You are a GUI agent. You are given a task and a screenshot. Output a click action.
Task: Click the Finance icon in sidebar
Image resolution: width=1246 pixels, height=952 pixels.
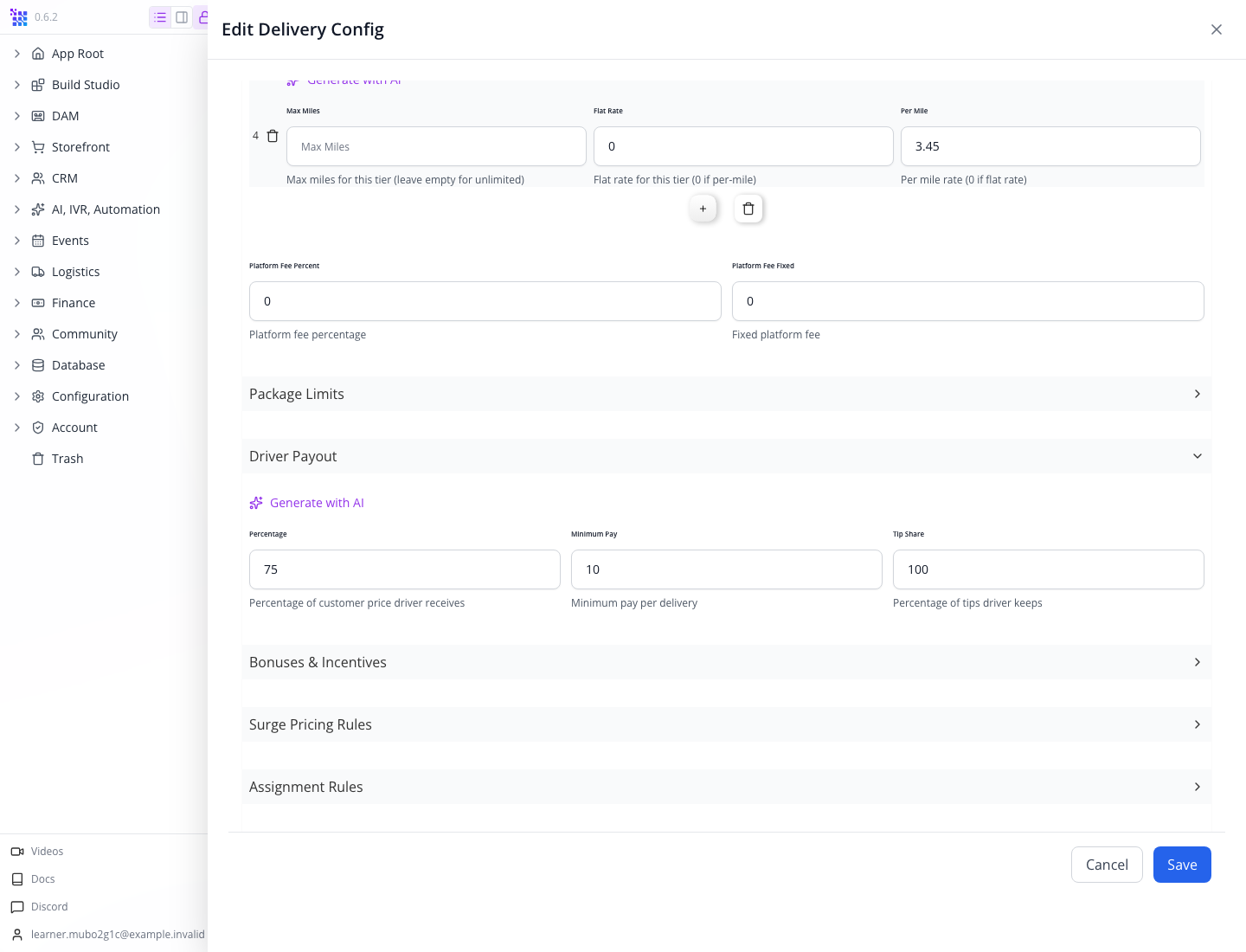coord(38,303)
